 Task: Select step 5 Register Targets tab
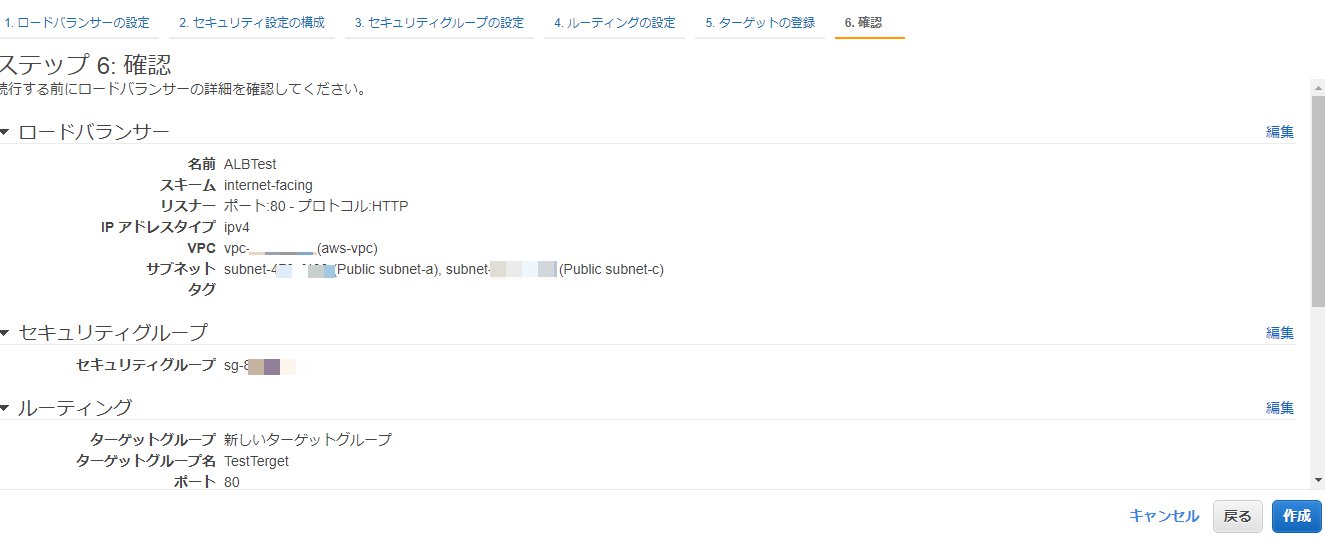759,22
